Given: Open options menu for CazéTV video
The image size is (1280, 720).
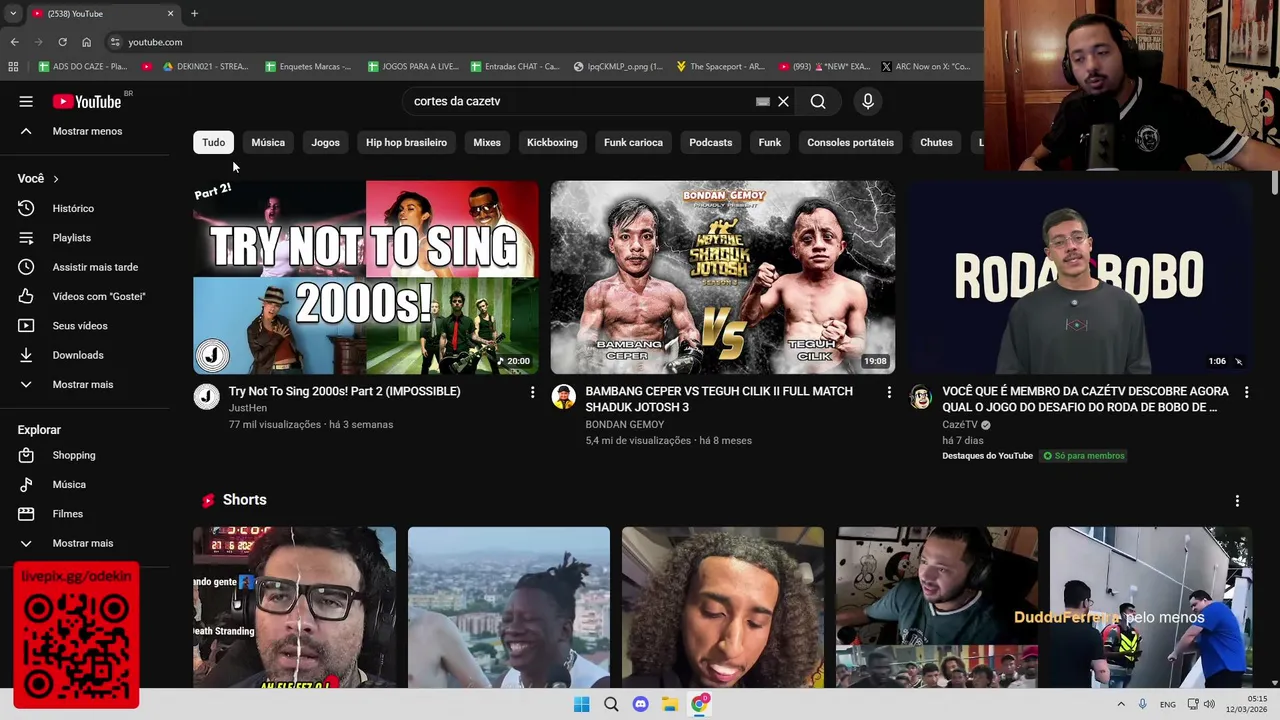Looking at the screenshot, I should coord(1246,393).
